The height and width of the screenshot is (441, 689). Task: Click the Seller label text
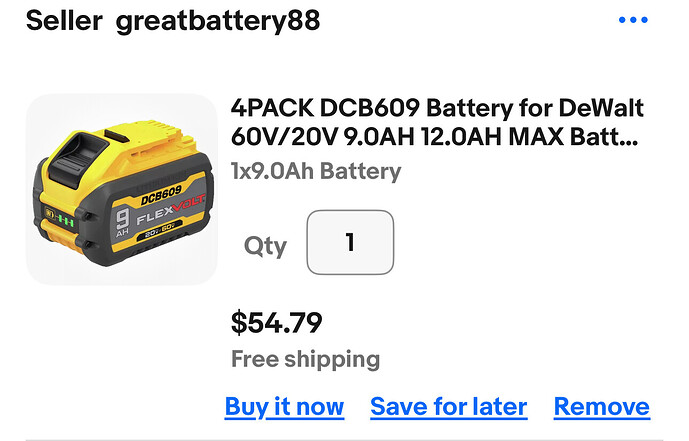point(64,21)
